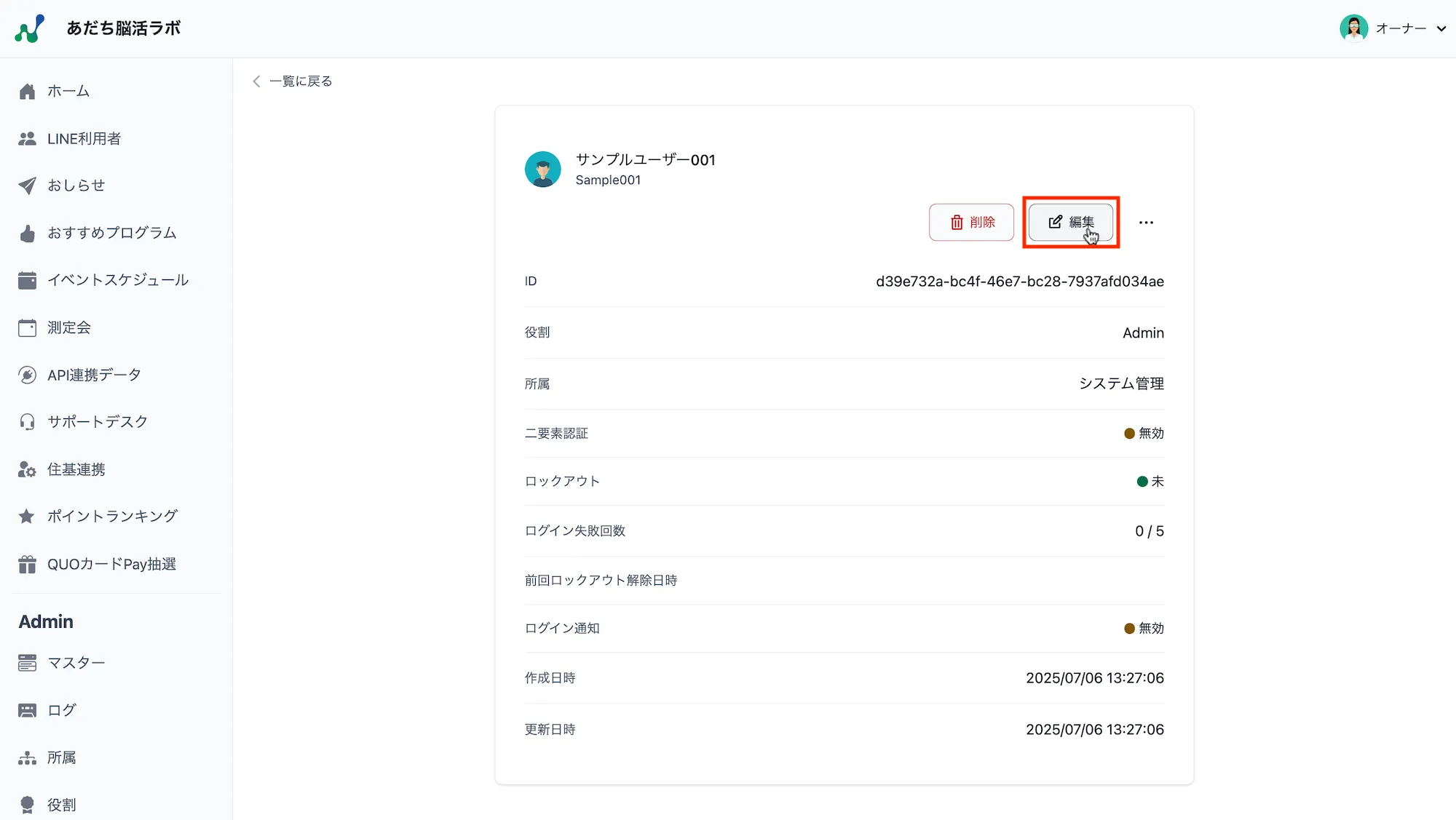Click サンプルユーザー001's avatar thumbnail
1456x820 pixels.
(543, 169)
